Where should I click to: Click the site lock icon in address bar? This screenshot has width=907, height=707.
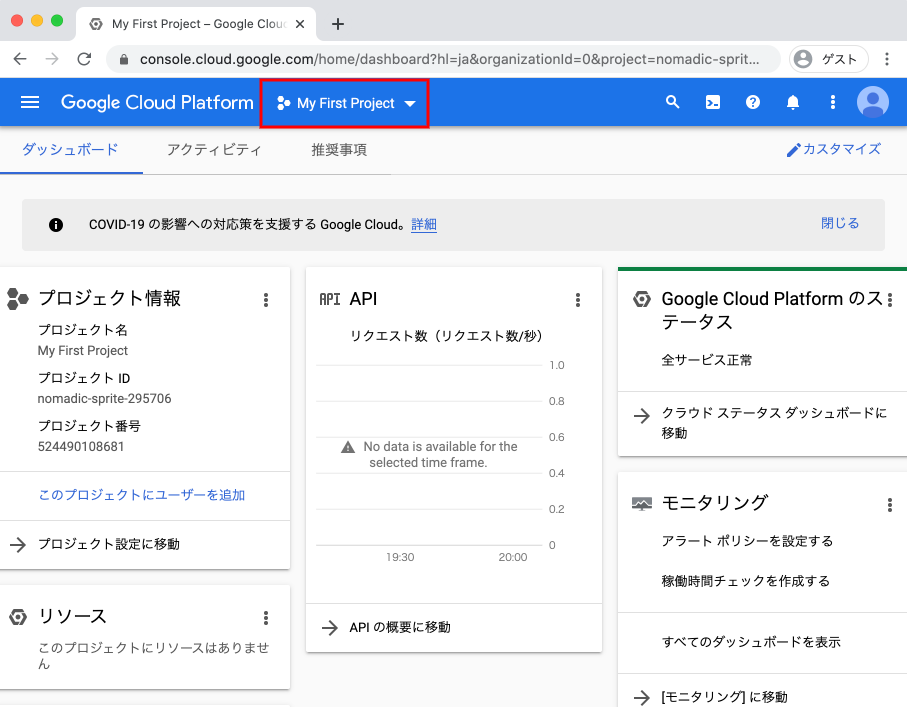123,60
